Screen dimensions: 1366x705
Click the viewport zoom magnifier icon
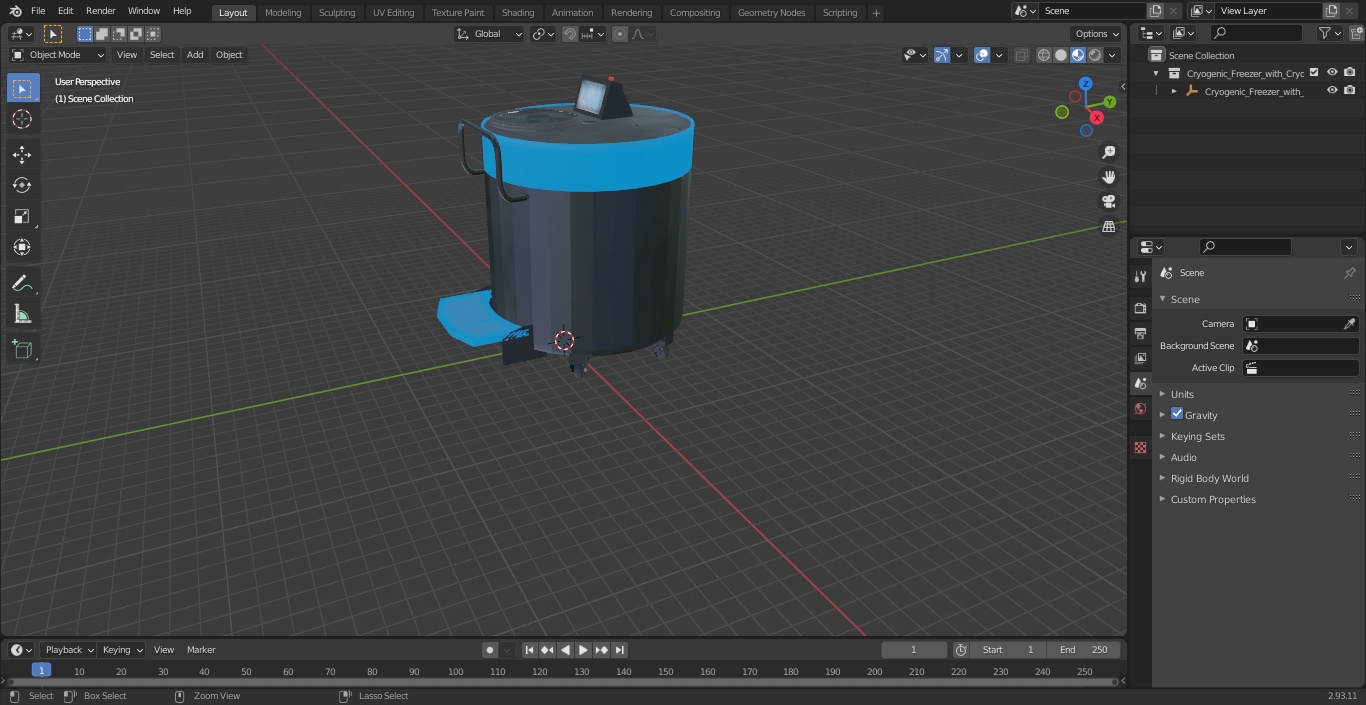(x=1108, y=152)
